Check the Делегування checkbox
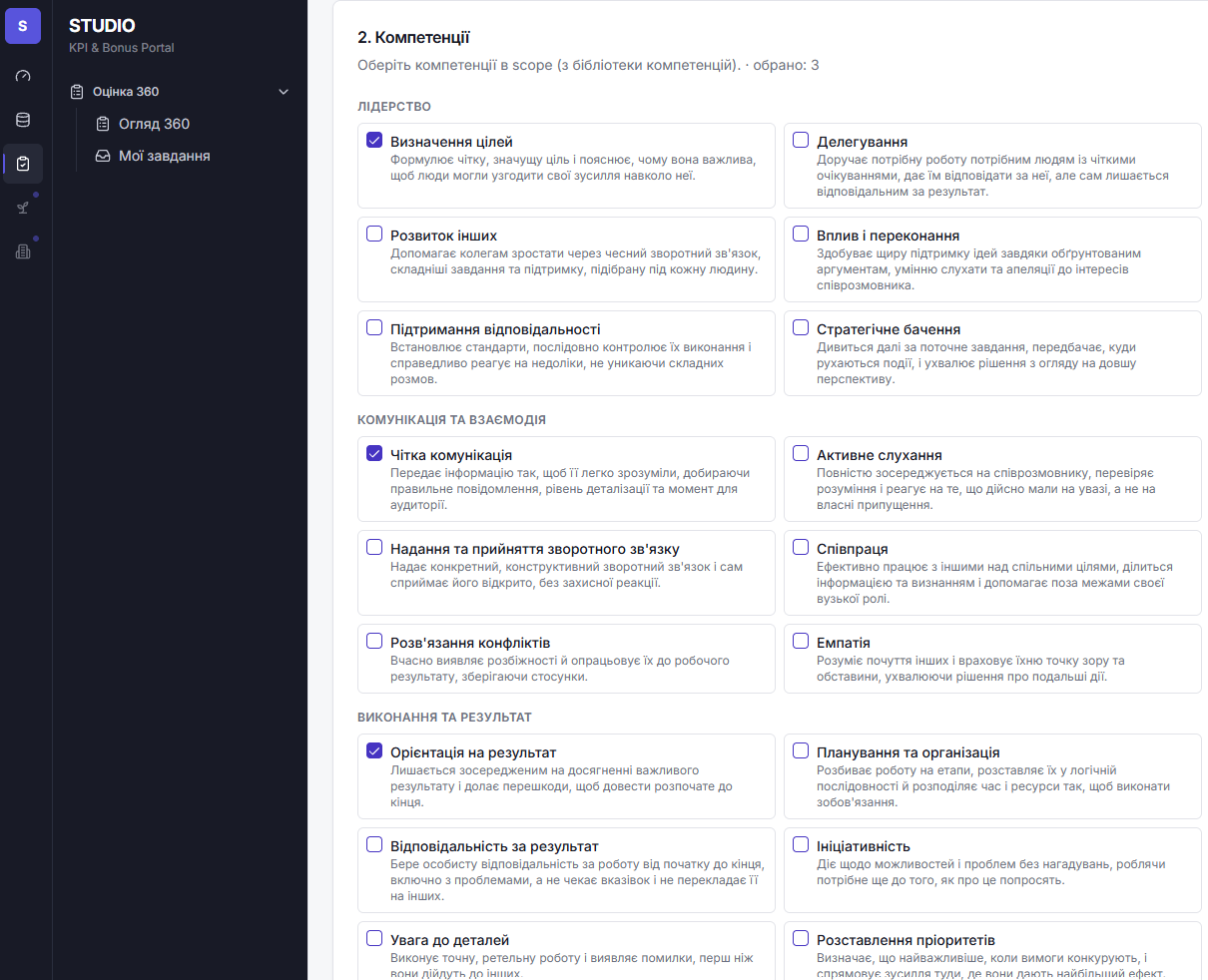 (801, 141)
